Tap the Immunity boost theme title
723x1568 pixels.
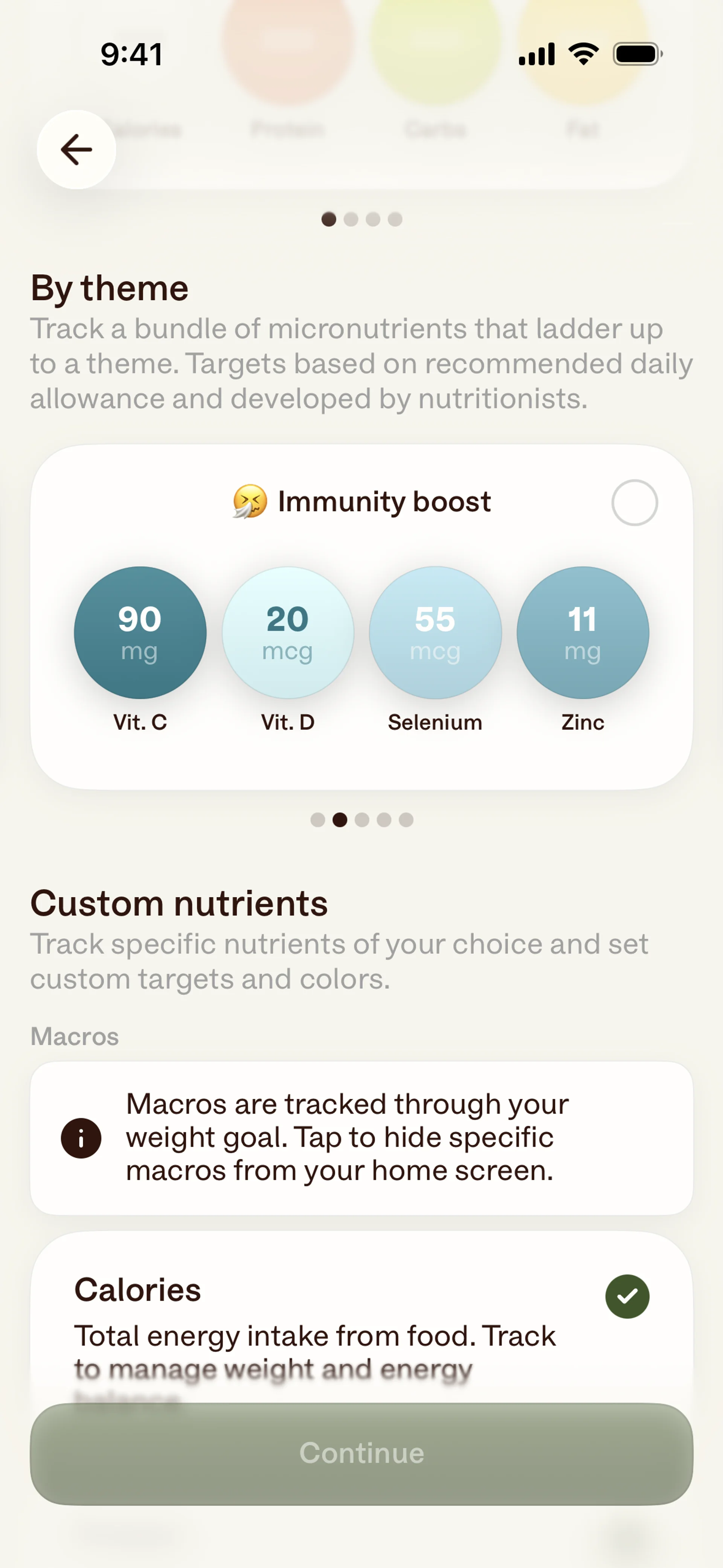384,501
